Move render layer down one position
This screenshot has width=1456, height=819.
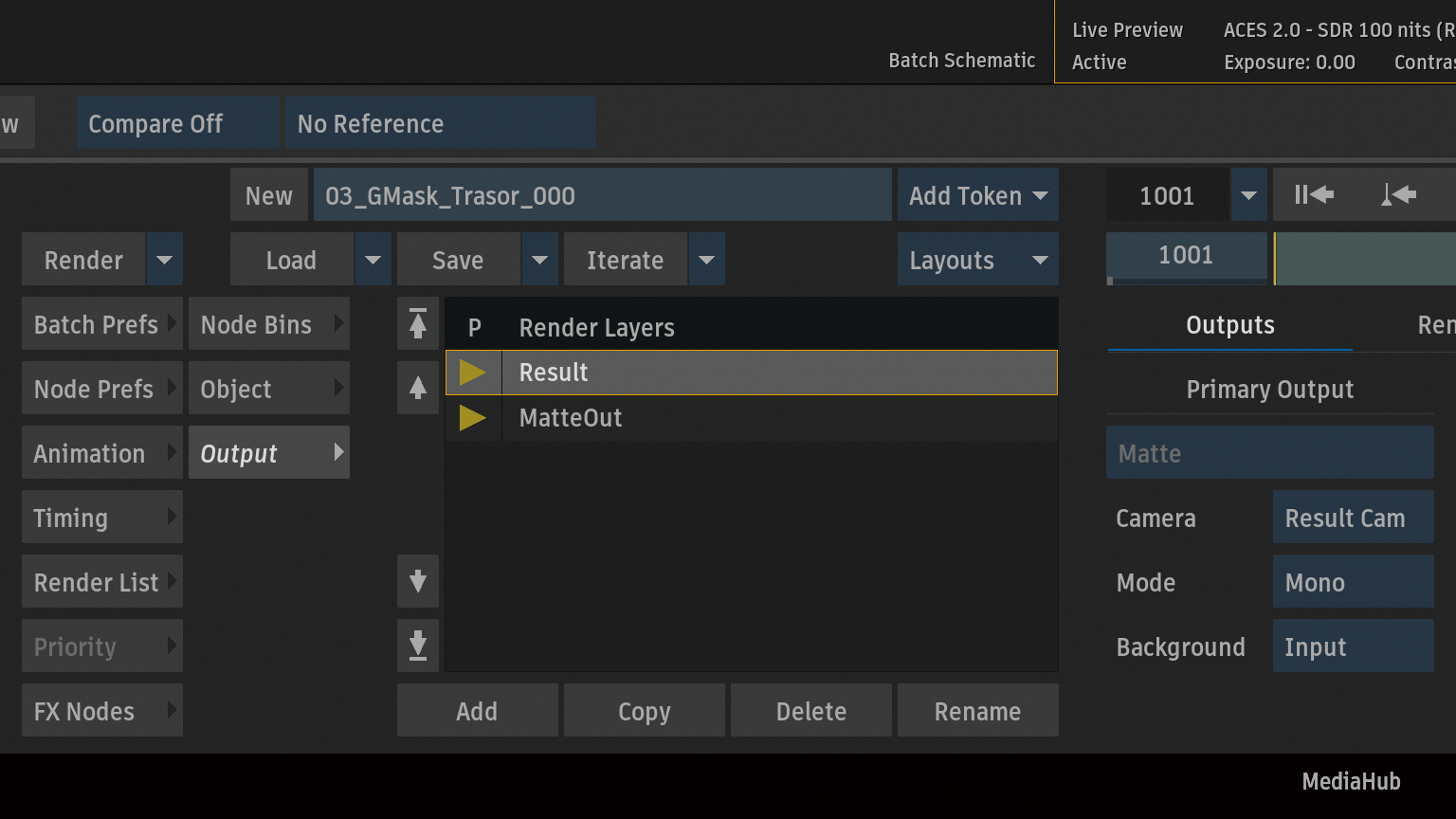418,581
